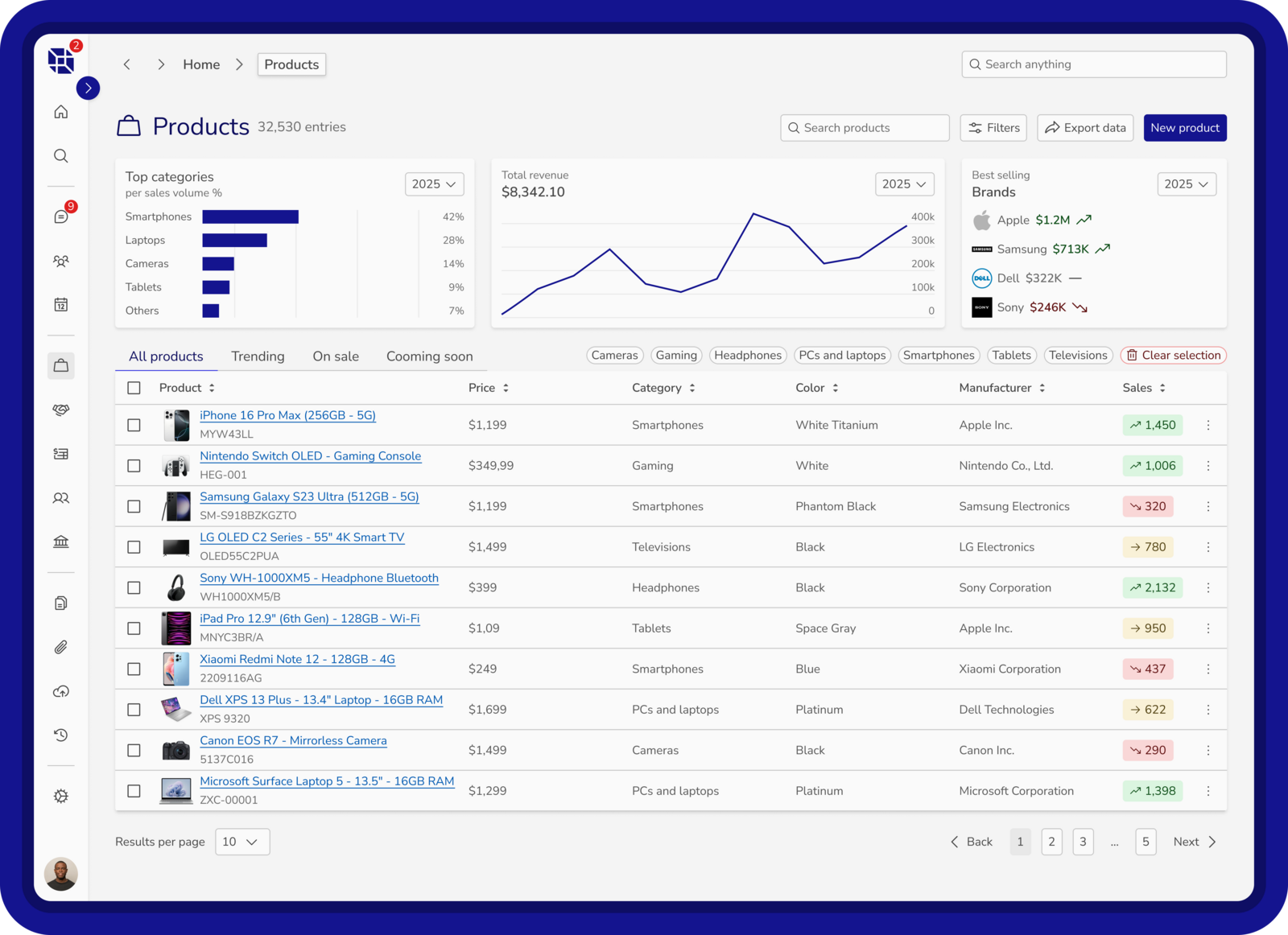Check the Sony WH-1000XM5 row checkbox

tap(134, 587)
